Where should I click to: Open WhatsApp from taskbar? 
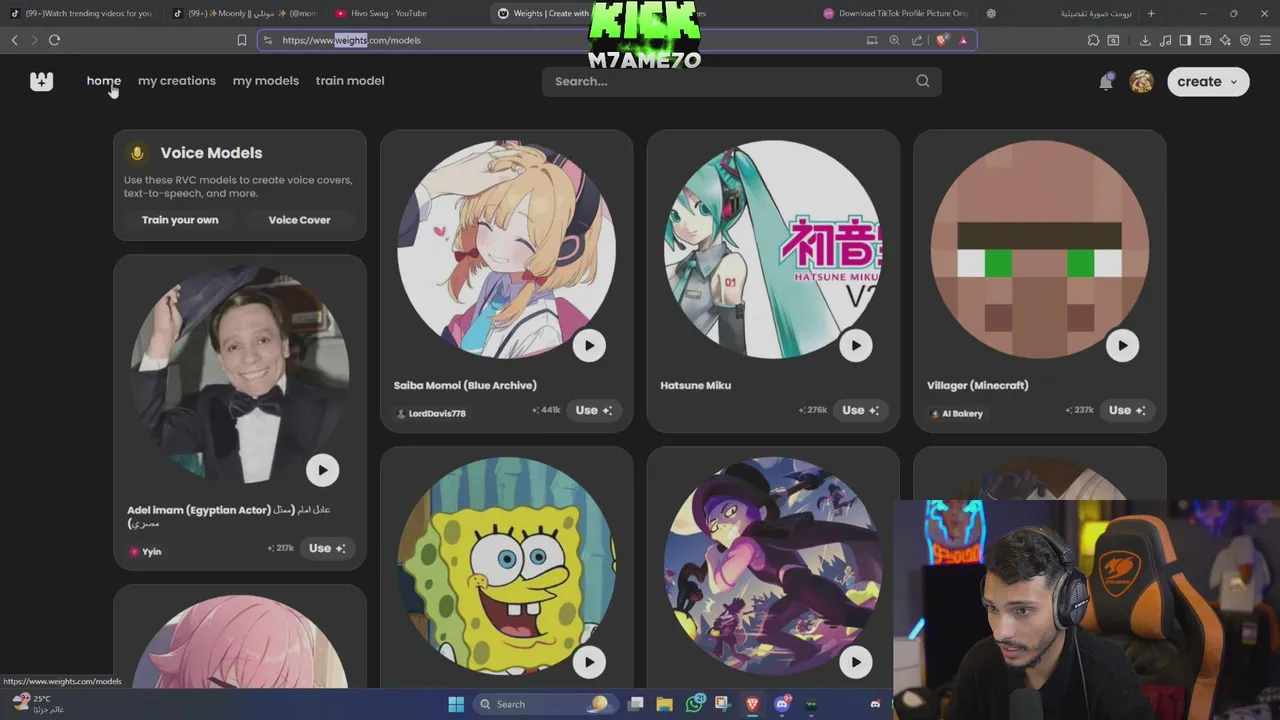coord(694,704)
